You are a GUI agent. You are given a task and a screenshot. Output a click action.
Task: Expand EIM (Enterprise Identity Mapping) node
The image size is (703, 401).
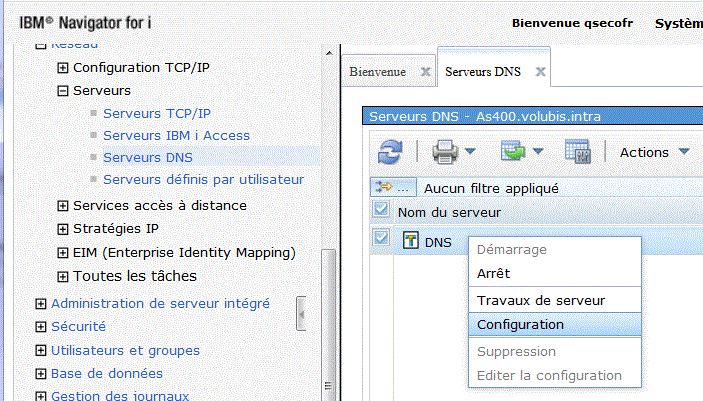tap(63, 253)
